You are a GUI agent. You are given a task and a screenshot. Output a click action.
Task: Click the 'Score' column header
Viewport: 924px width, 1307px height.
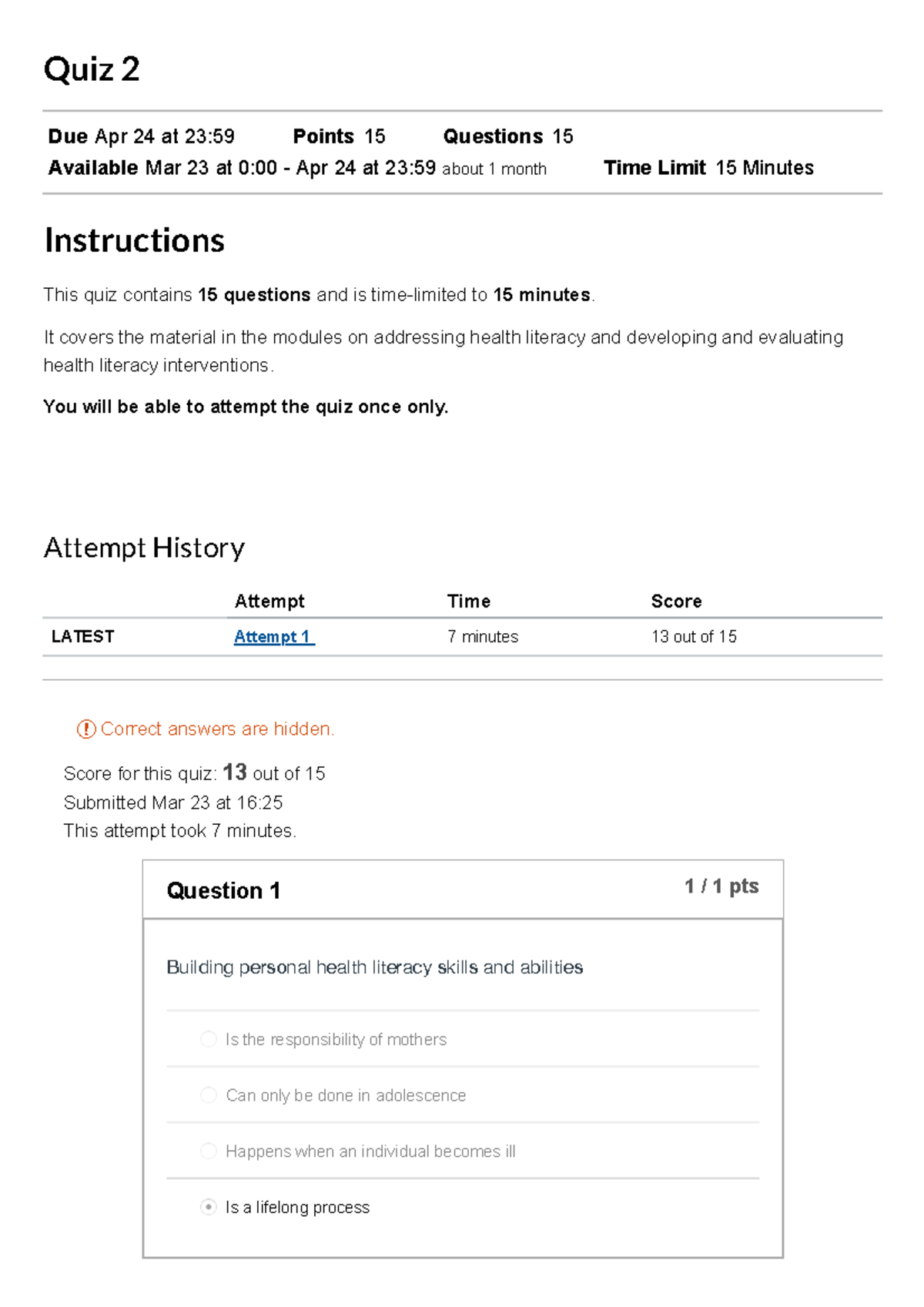(677, 601)
